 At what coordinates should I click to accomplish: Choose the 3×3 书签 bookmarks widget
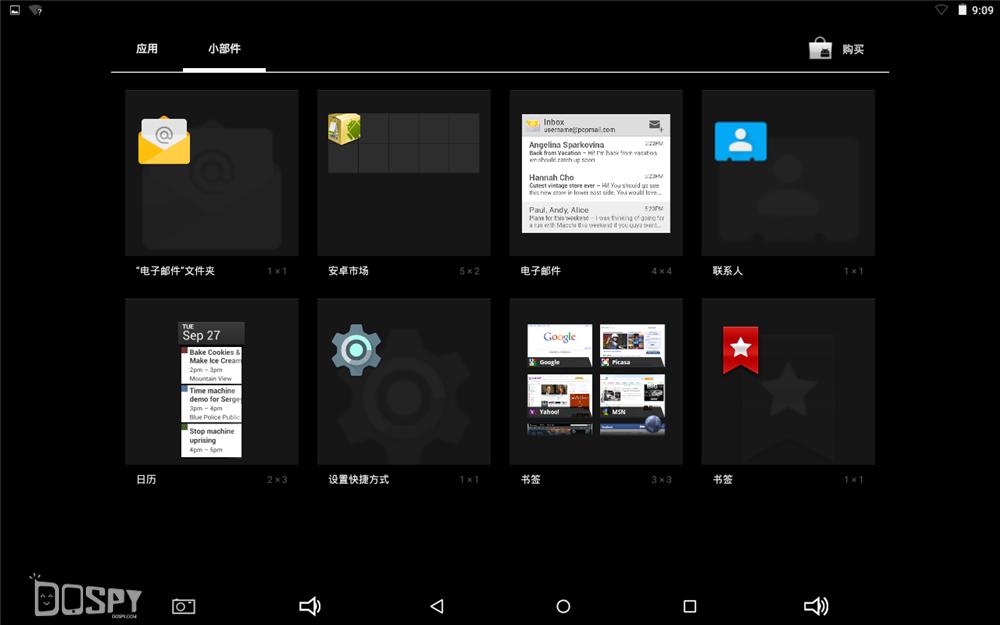tap(595, 382)
